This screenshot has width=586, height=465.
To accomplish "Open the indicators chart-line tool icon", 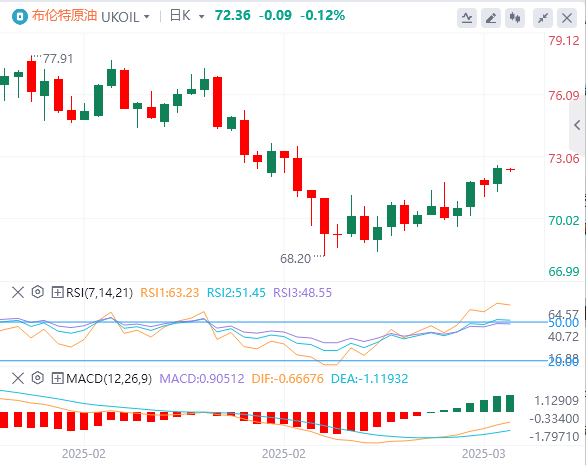I will 467,18.
